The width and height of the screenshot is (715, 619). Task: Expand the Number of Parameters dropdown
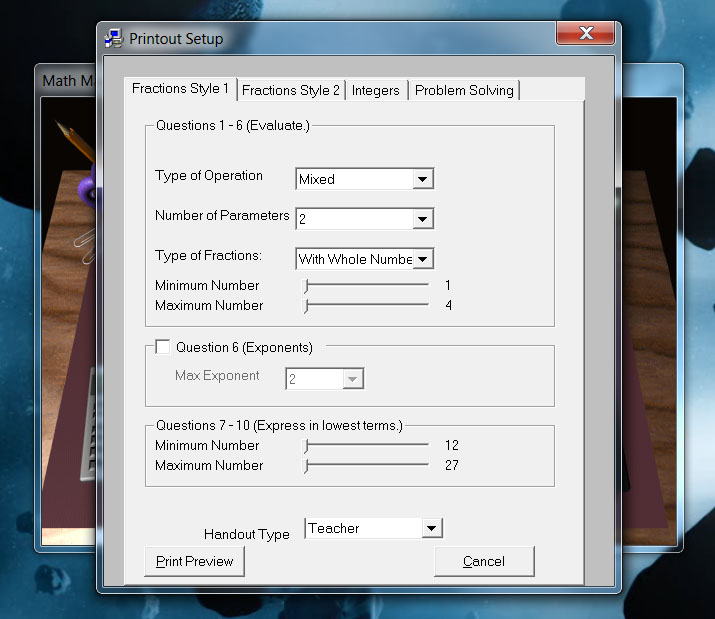tap(423, 219)
